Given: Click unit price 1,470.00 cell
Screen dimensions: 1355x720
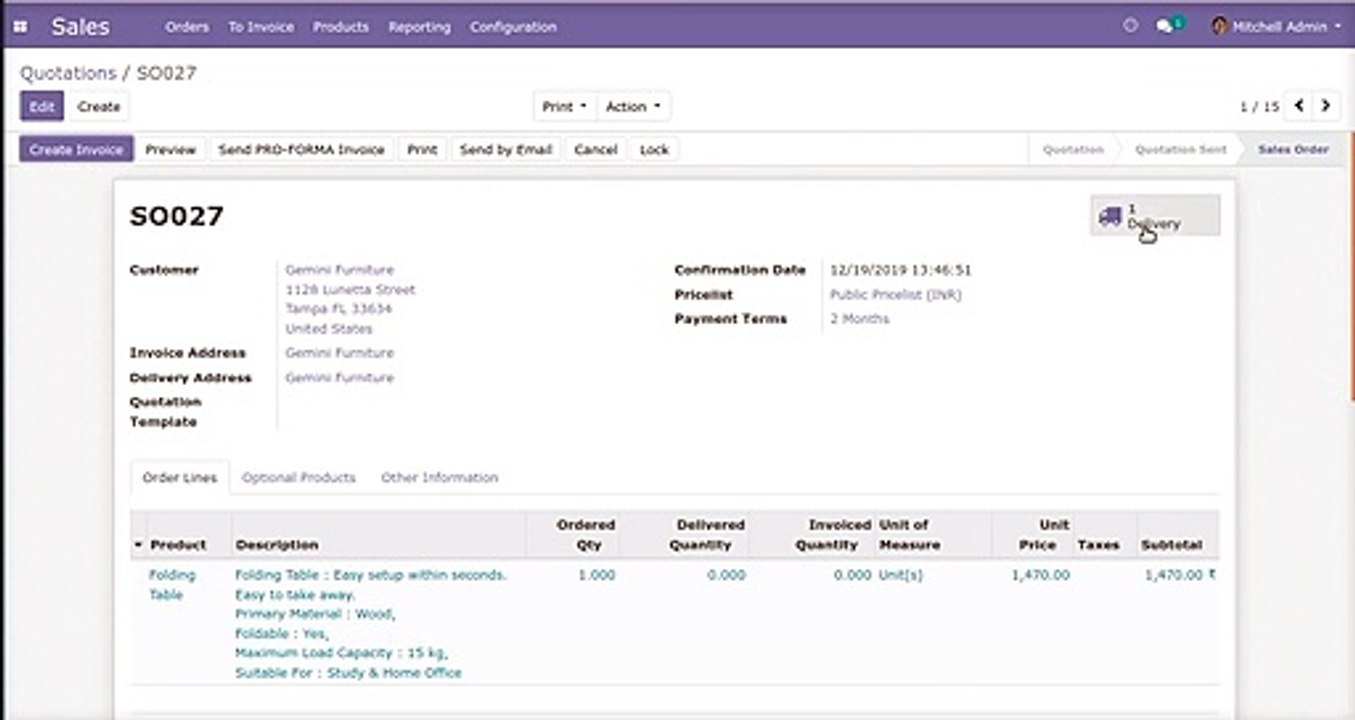Looking at the screenshot, I should pyautogui.click(x=1040, y=575).
